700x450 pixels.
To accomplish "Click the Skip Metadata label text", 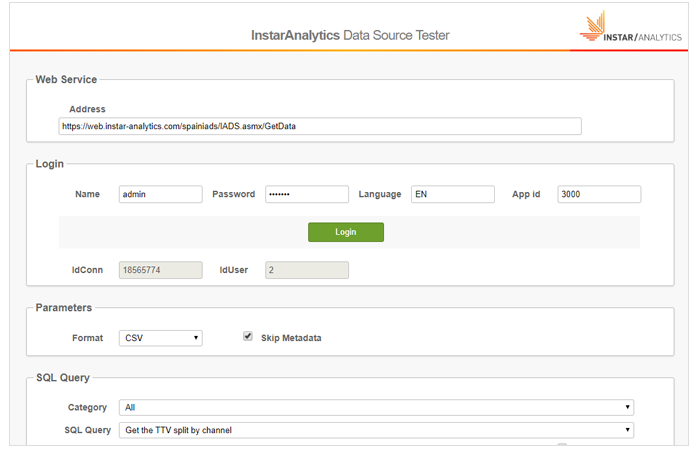I will click(x=291, y=338).
